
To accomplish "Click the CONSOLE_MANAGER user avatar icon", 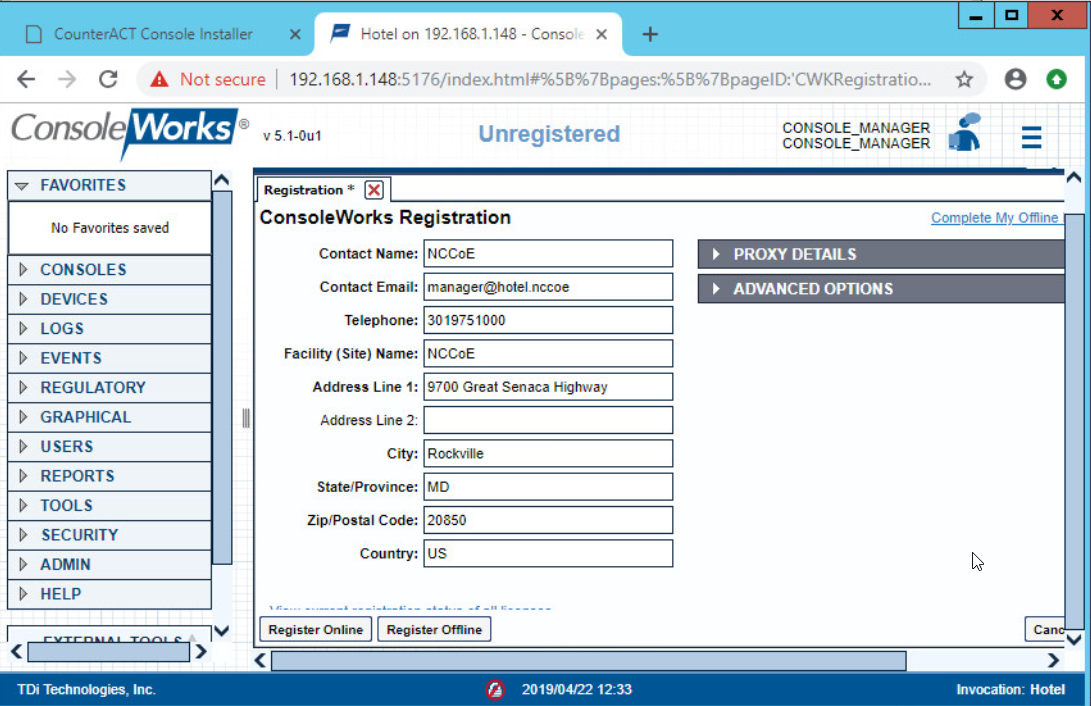I will 965,133.
